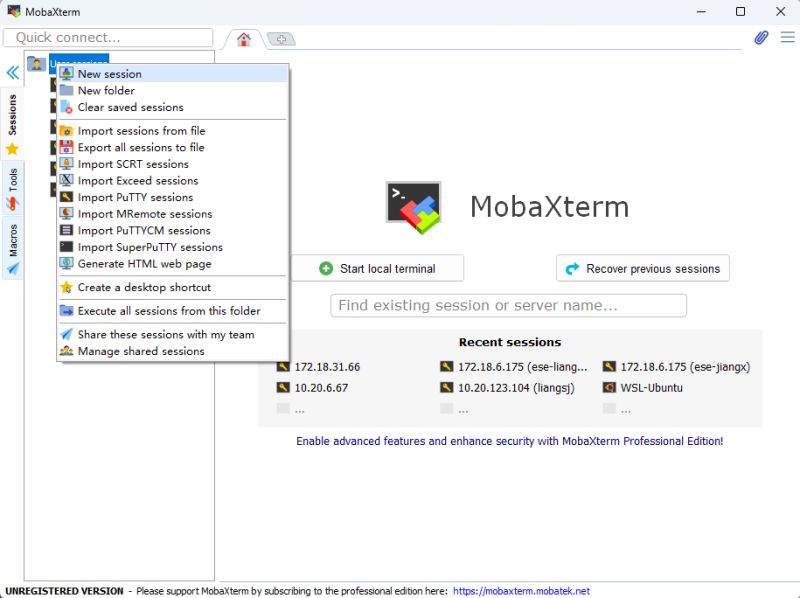This screenshot has width=800, height=598.
Task: Click Start local terminal button
Action: click(377, 268)
